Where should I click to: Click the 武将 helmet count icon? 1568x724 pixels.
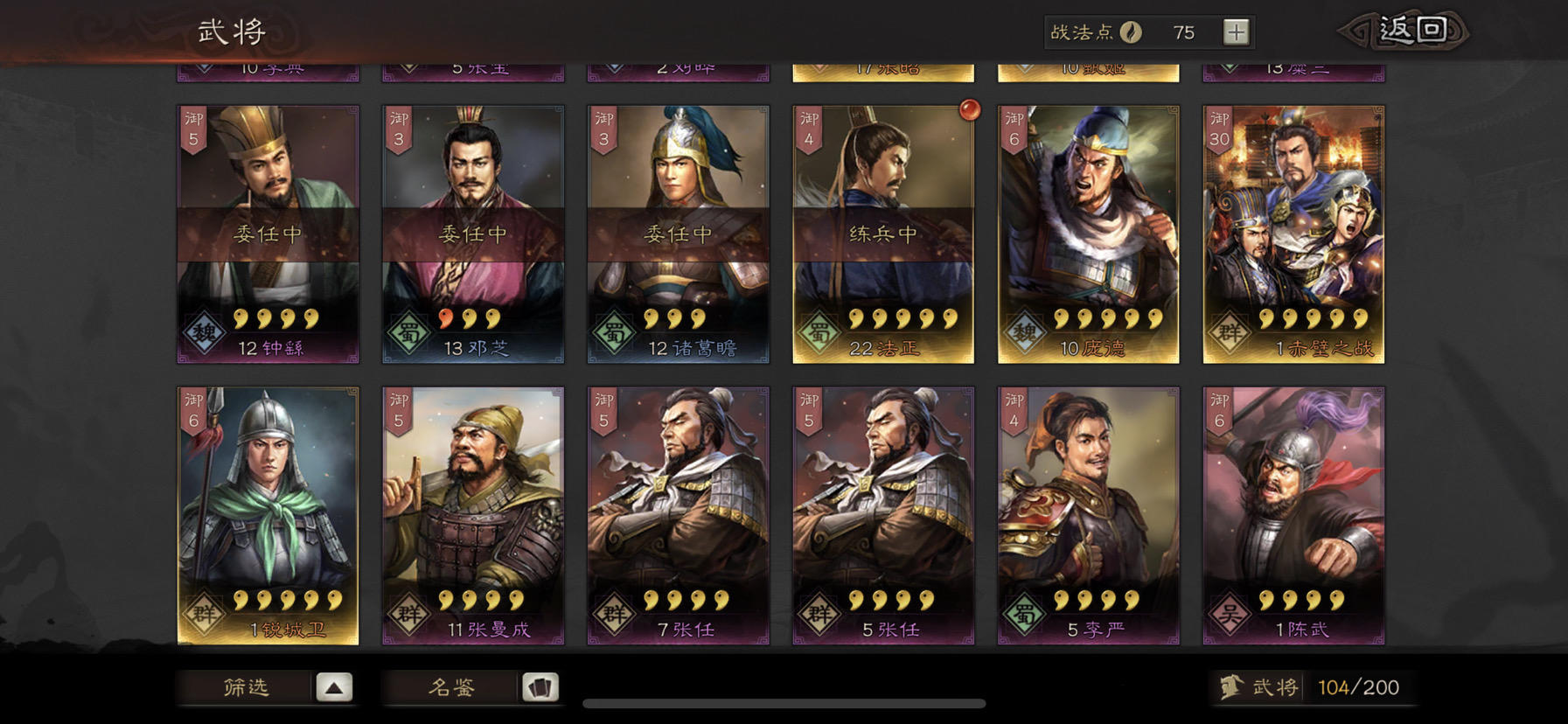click(x=1231, y=687)
